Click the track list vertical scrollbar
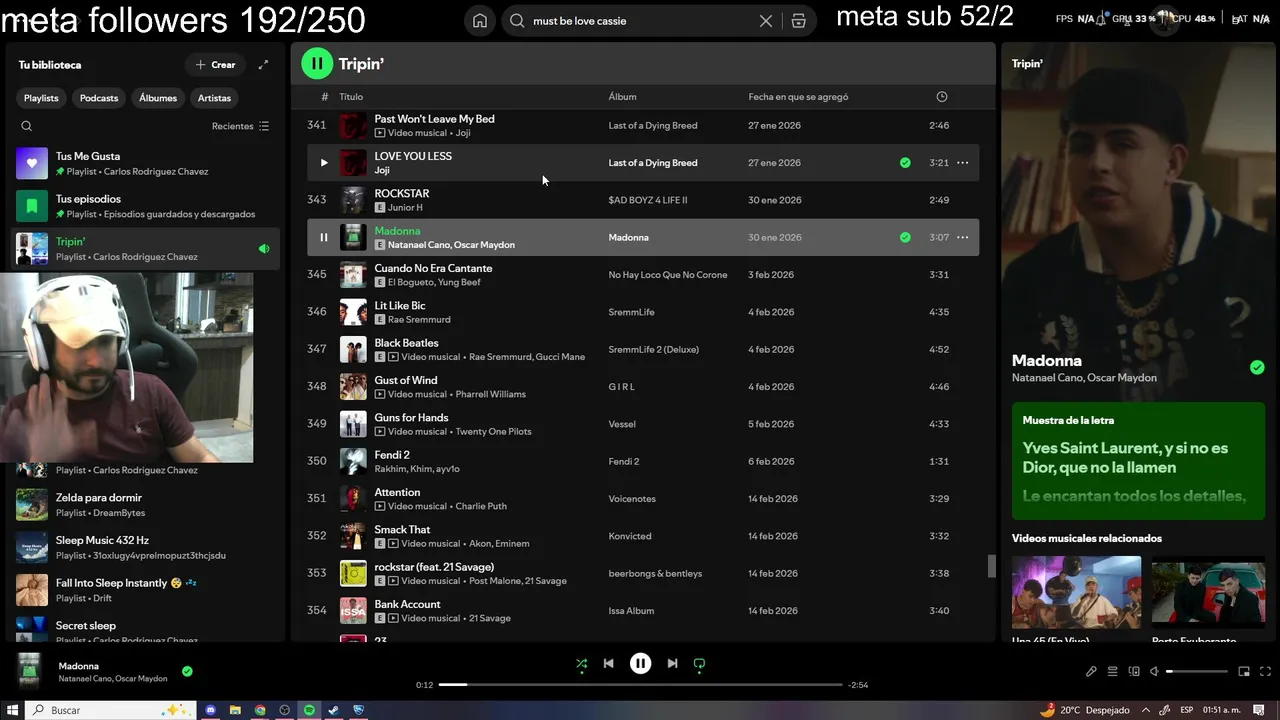The image size is (1280, 720). click(x=991, y=566)
